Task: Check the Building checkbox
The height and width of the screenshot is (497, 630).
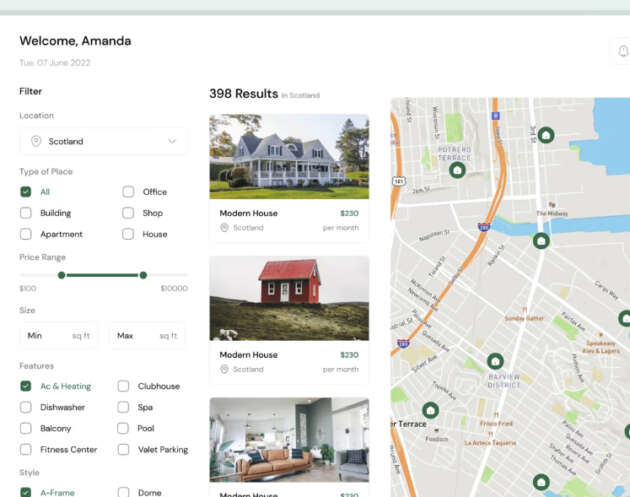Action: tap(26, 213)
